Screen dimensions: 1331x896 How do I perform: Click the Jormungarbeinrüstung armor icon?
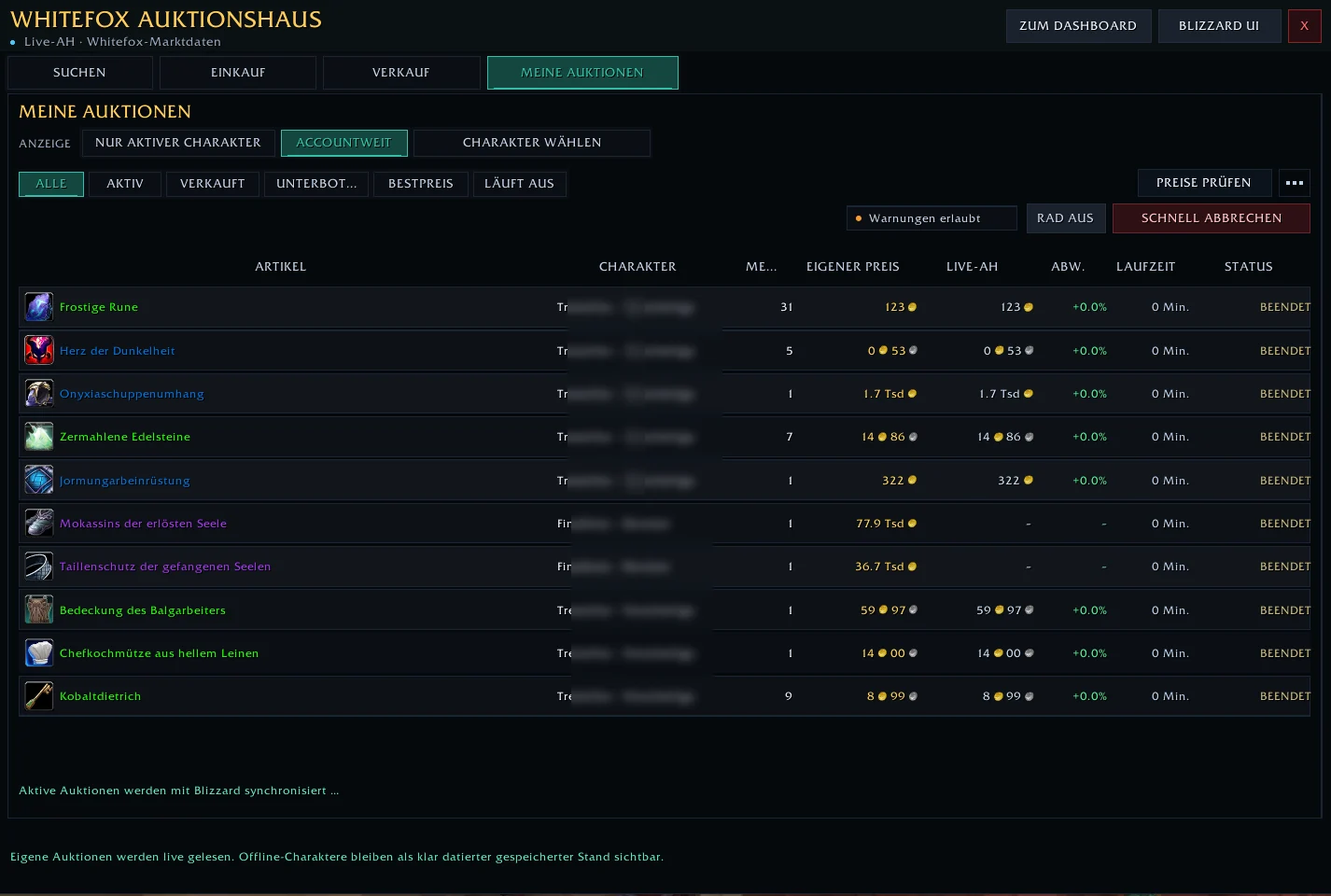(39, 481)
